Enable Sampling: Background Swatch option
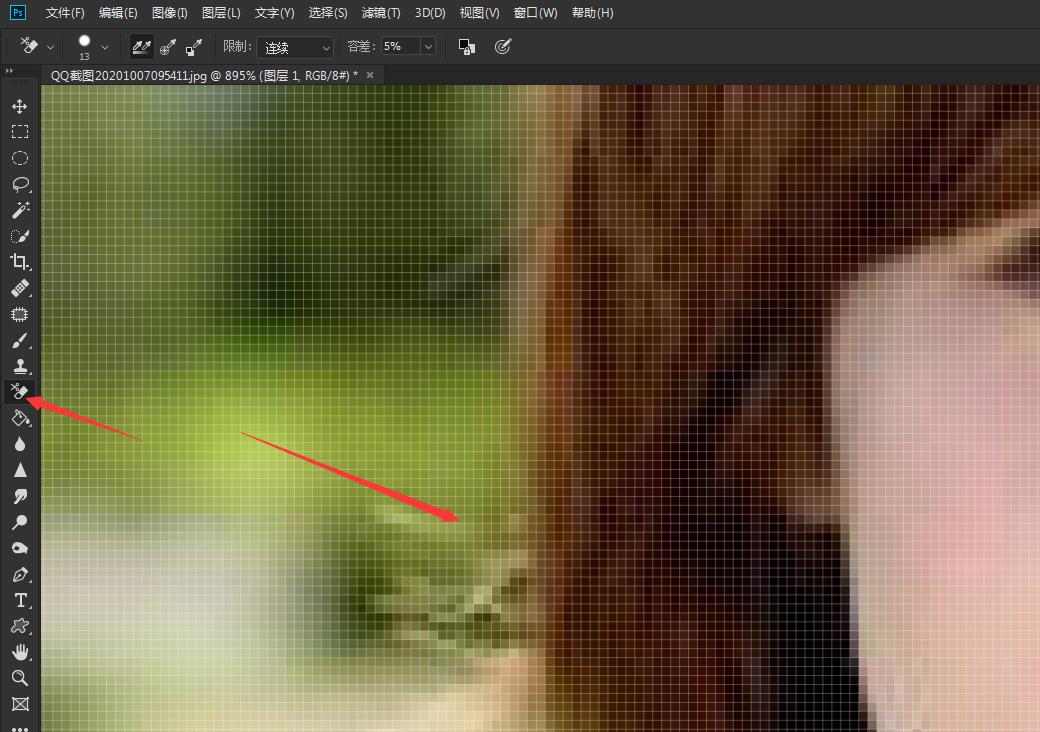The height and width of the screenshot is (732, 1040). 194,46
